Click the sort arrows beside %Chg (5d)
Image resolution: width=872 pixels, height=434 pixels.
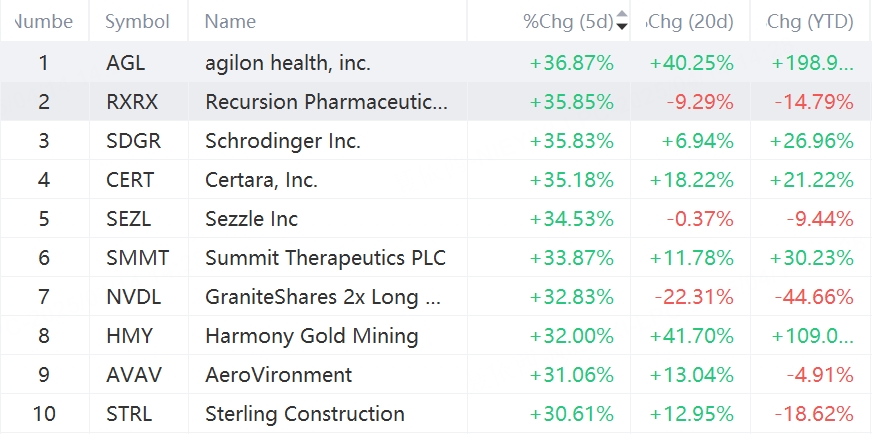coord(622,20)
